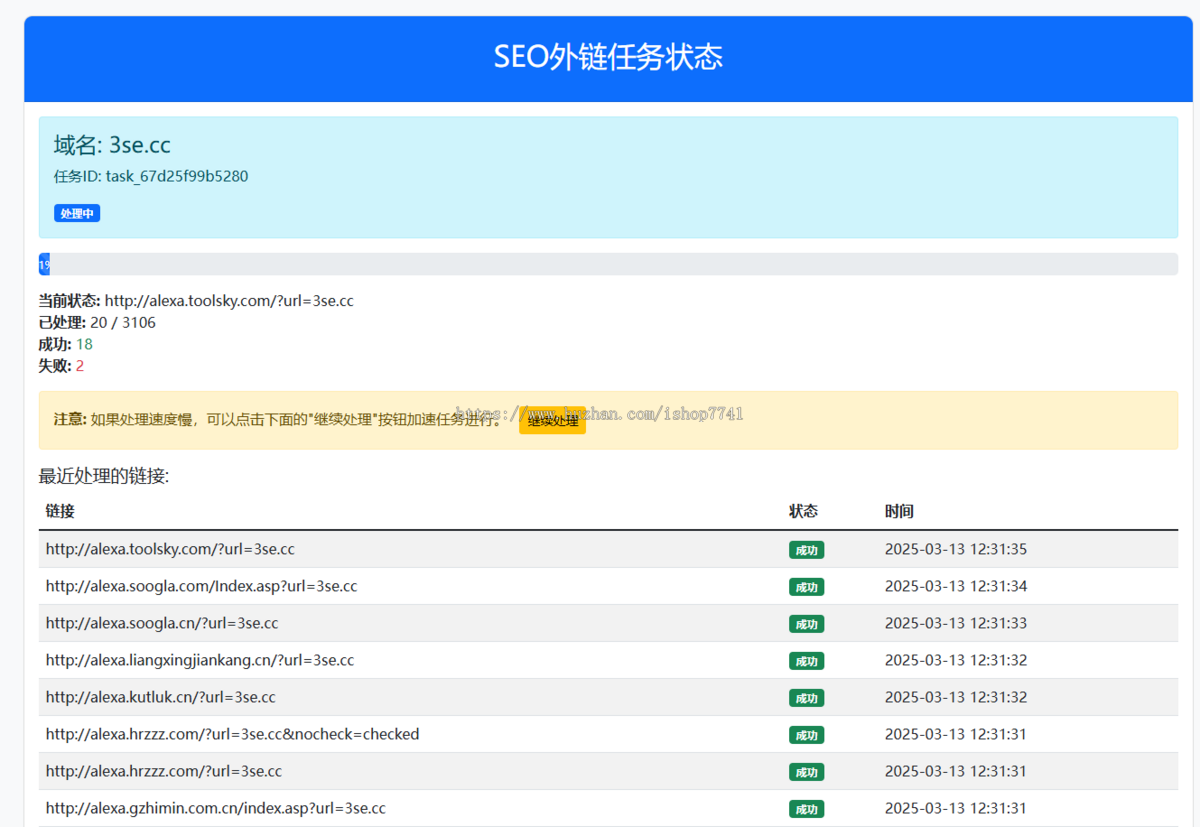Click the 状态 column header

[x=803, y=511]
